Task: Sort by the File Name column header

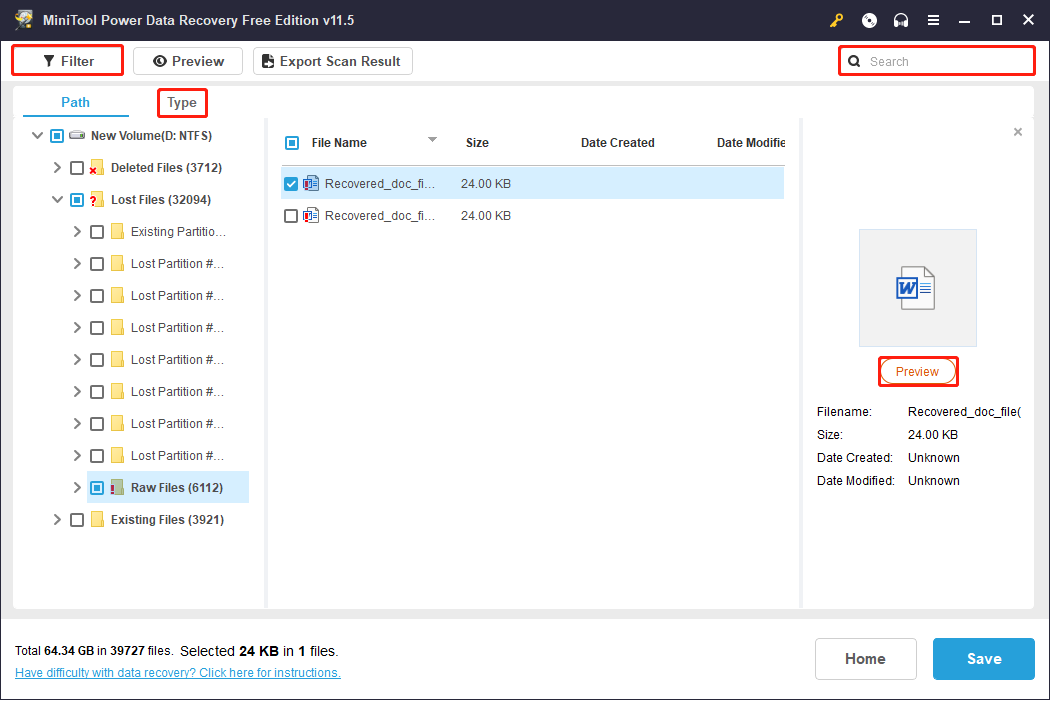Action: [339, 143]
